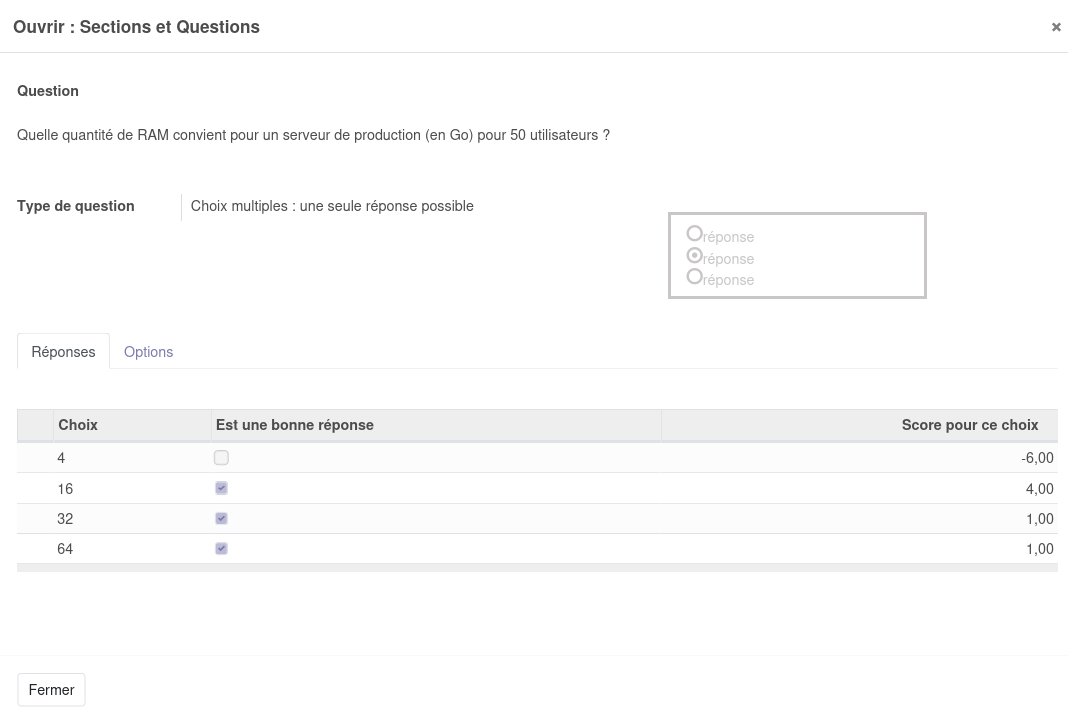Click the question type value text
Screen dimensions: 1068x720
[332, 206]
